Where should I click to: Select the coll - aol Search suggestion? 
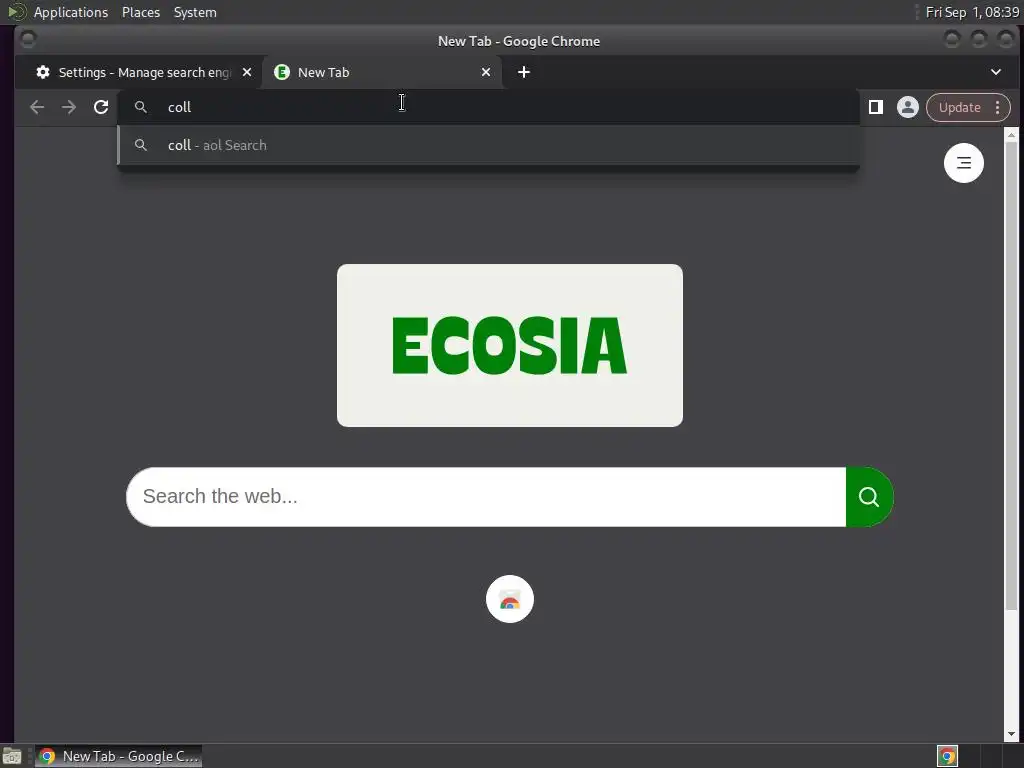(488, 145)
